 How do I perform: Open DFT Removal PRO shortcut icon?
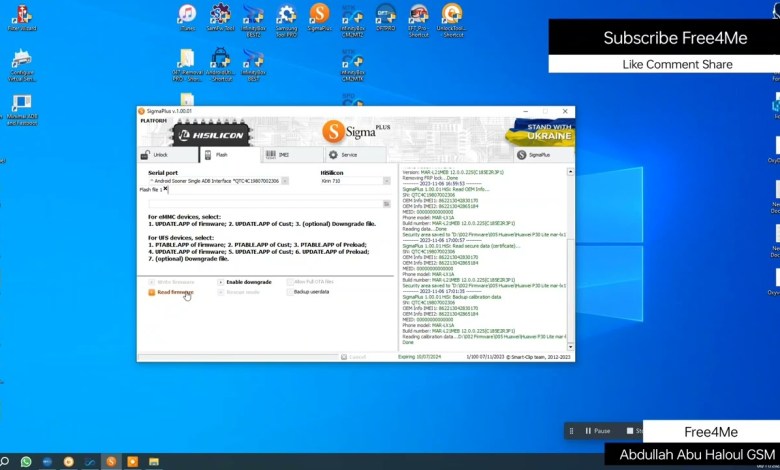187,65
